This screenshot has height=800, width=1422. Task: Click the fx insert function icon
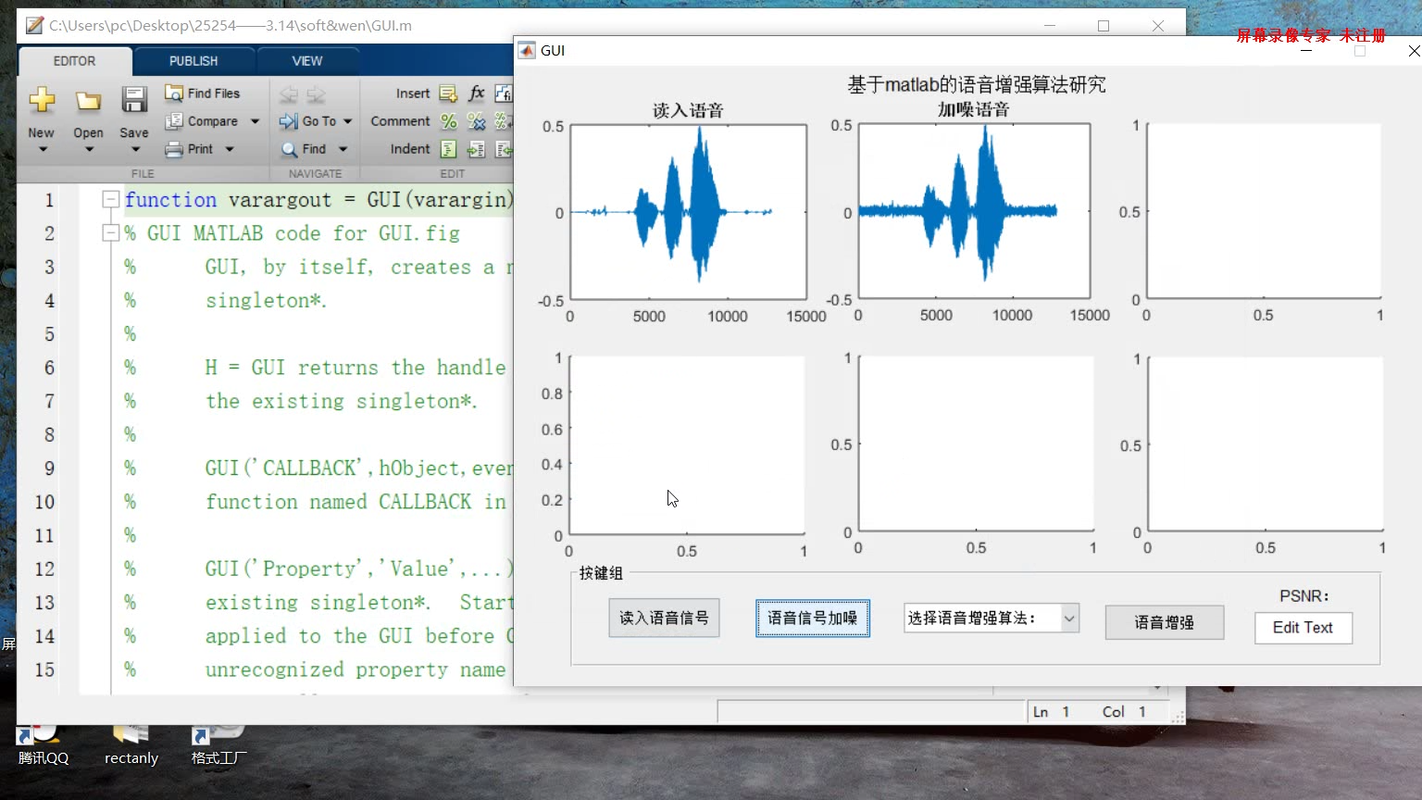(476, 93)
